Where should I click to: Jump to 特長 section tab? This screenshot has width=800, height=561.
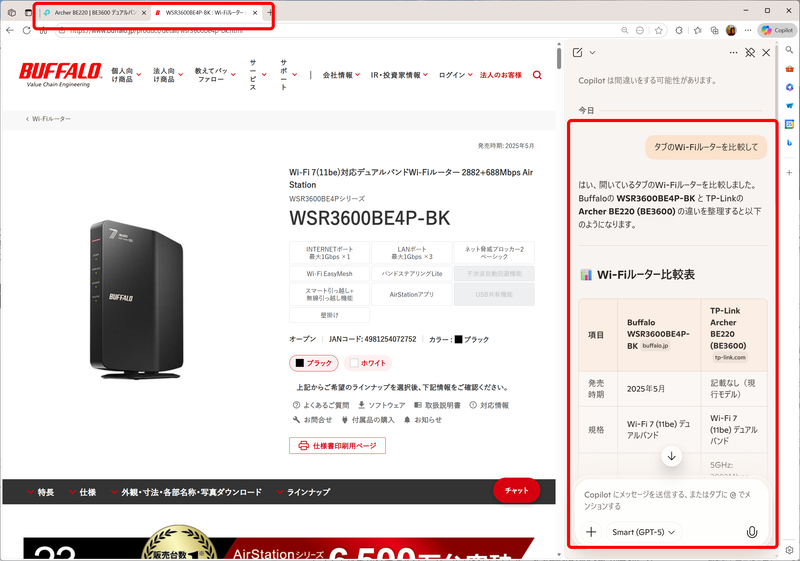(40, 492)
